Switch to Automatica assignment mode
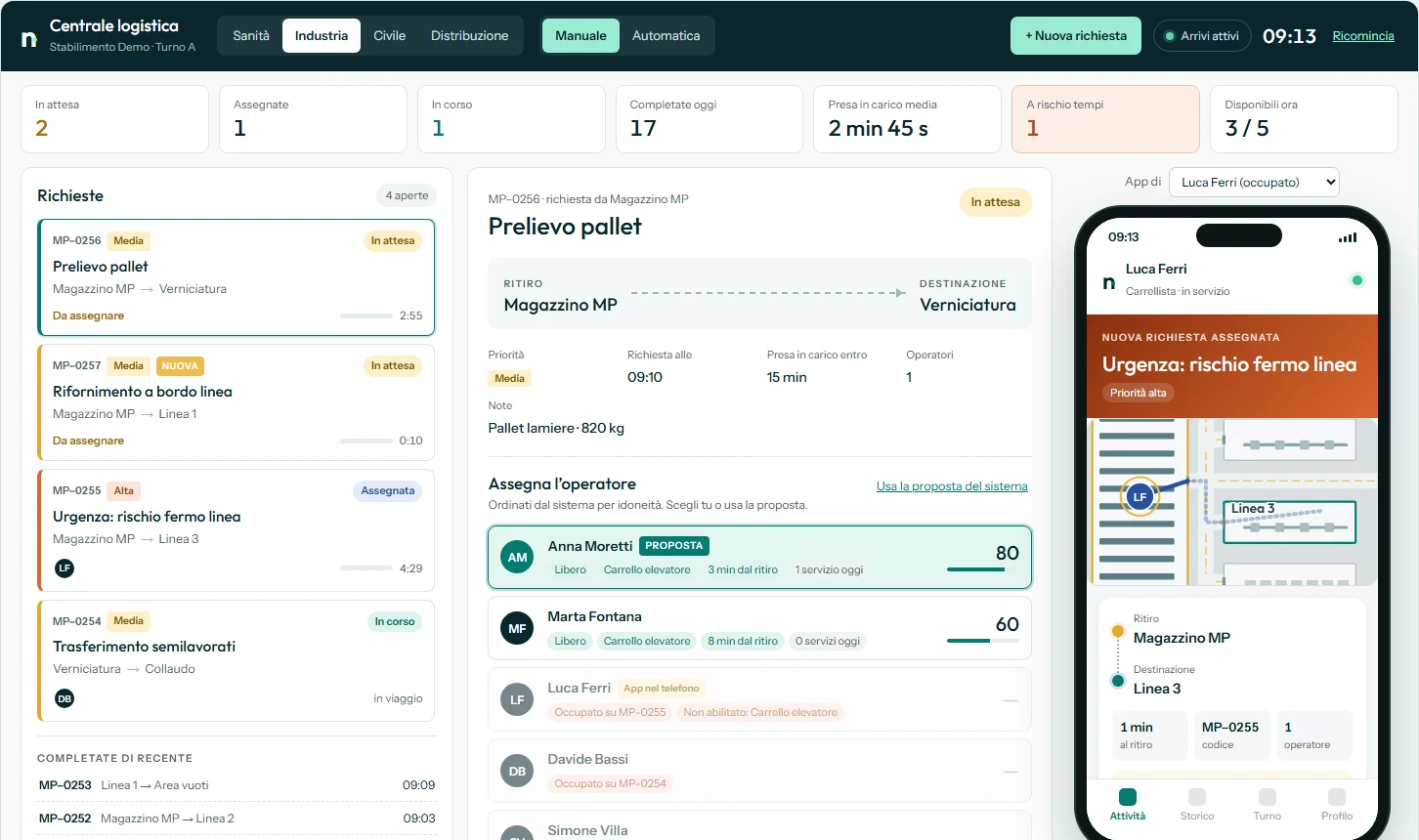Screen dimensions: 1419x840 666,36
